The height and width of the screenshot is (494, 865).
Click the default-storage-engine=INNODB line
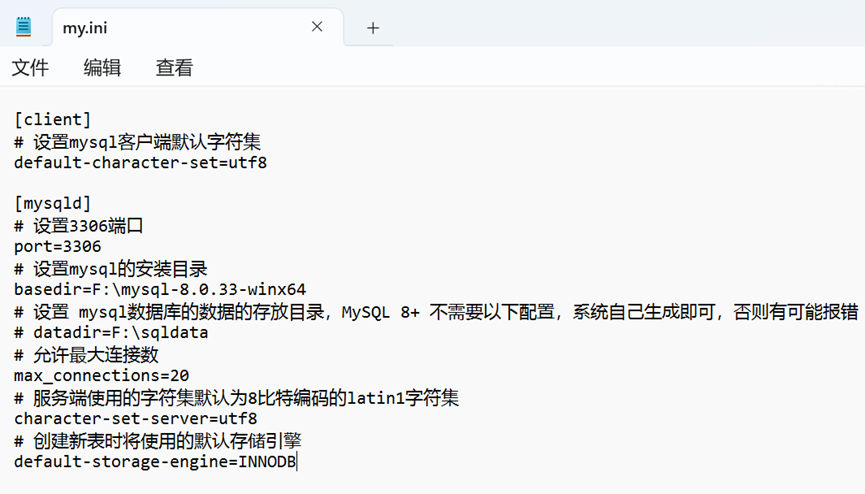tap(156, 462)
